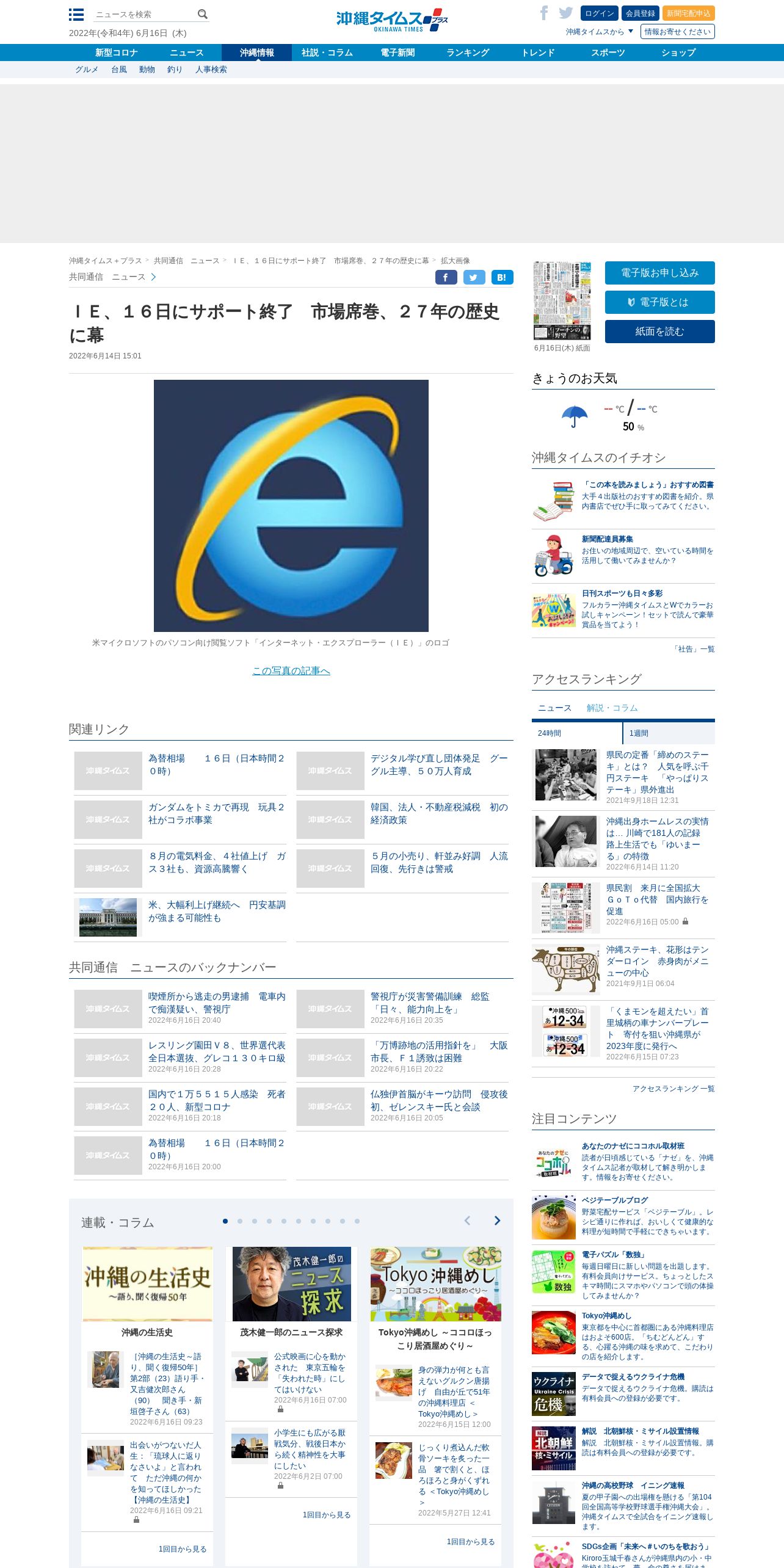The width and height of the screenshot is (784, 1568).
Task: Open ショップ nav tab
Action: 678,53
